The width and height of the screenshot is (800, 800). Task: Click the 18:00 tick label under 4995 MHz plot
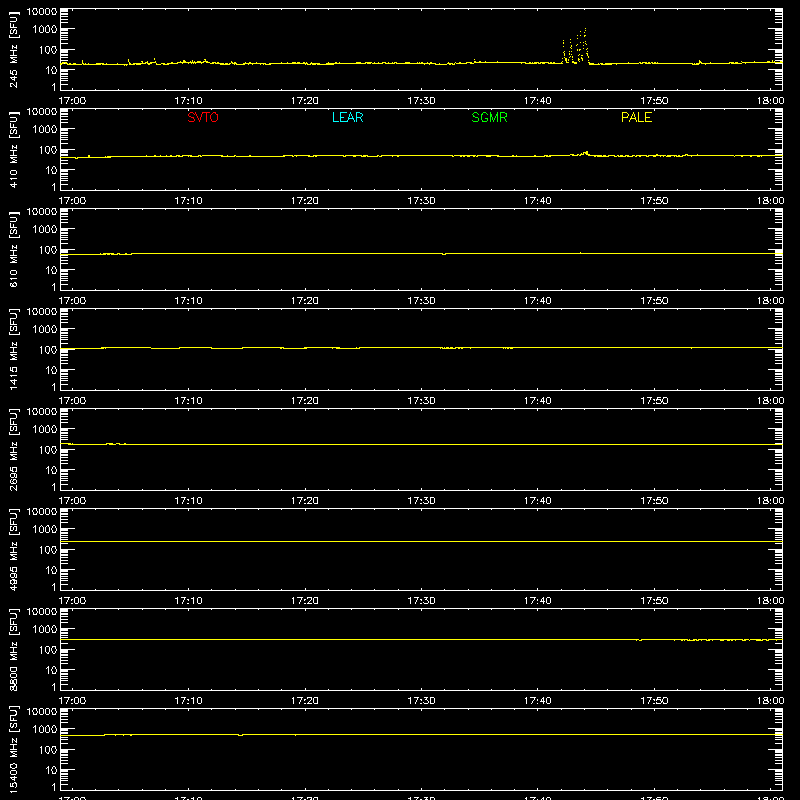coord(770,601)
